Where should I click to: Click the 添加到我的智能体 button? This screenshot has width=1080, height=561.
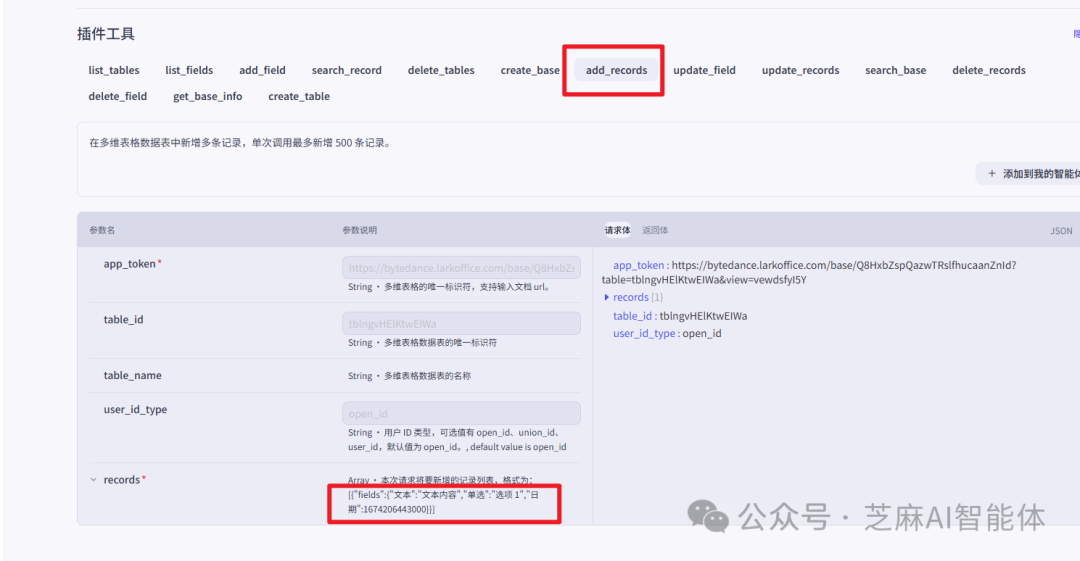coord(1029,174)
